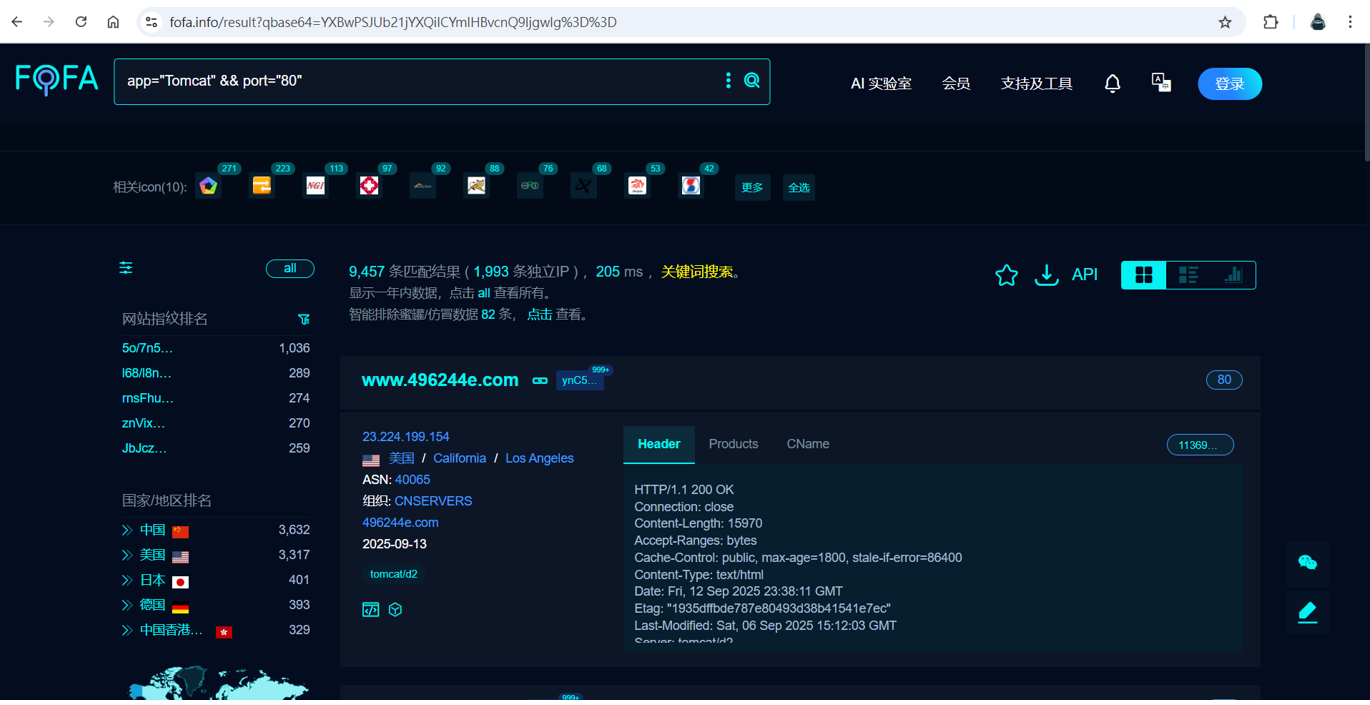The width and height of the screenshot is (1370, 705).
Task: Click the Los Angeles city link
Action: pyautogui.click(x=539, y=458)
